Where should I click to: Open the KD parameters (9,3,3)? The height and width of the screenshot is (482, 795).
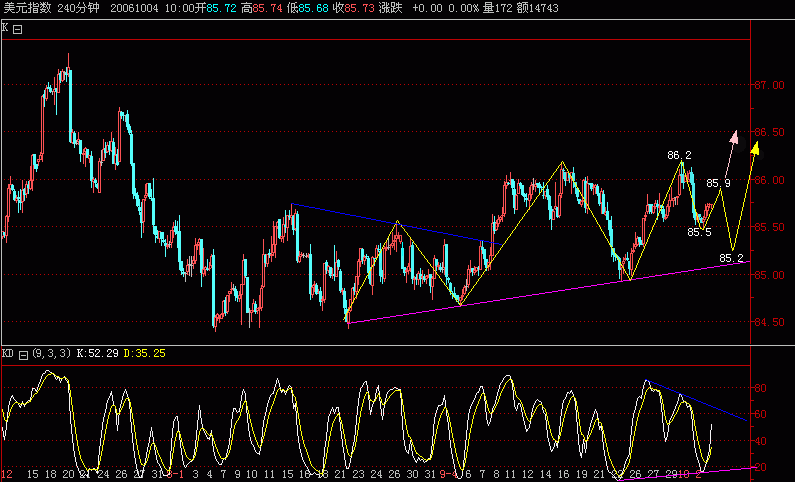(52, 353)
